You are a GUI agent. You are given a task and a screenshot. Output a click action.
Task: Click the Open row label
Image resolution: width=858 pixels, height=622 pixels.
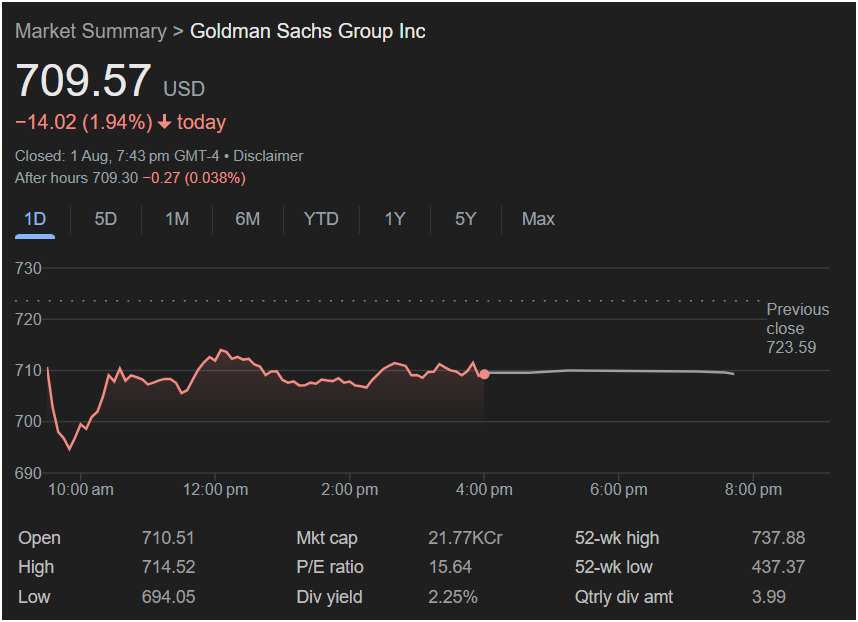[39, 538]
